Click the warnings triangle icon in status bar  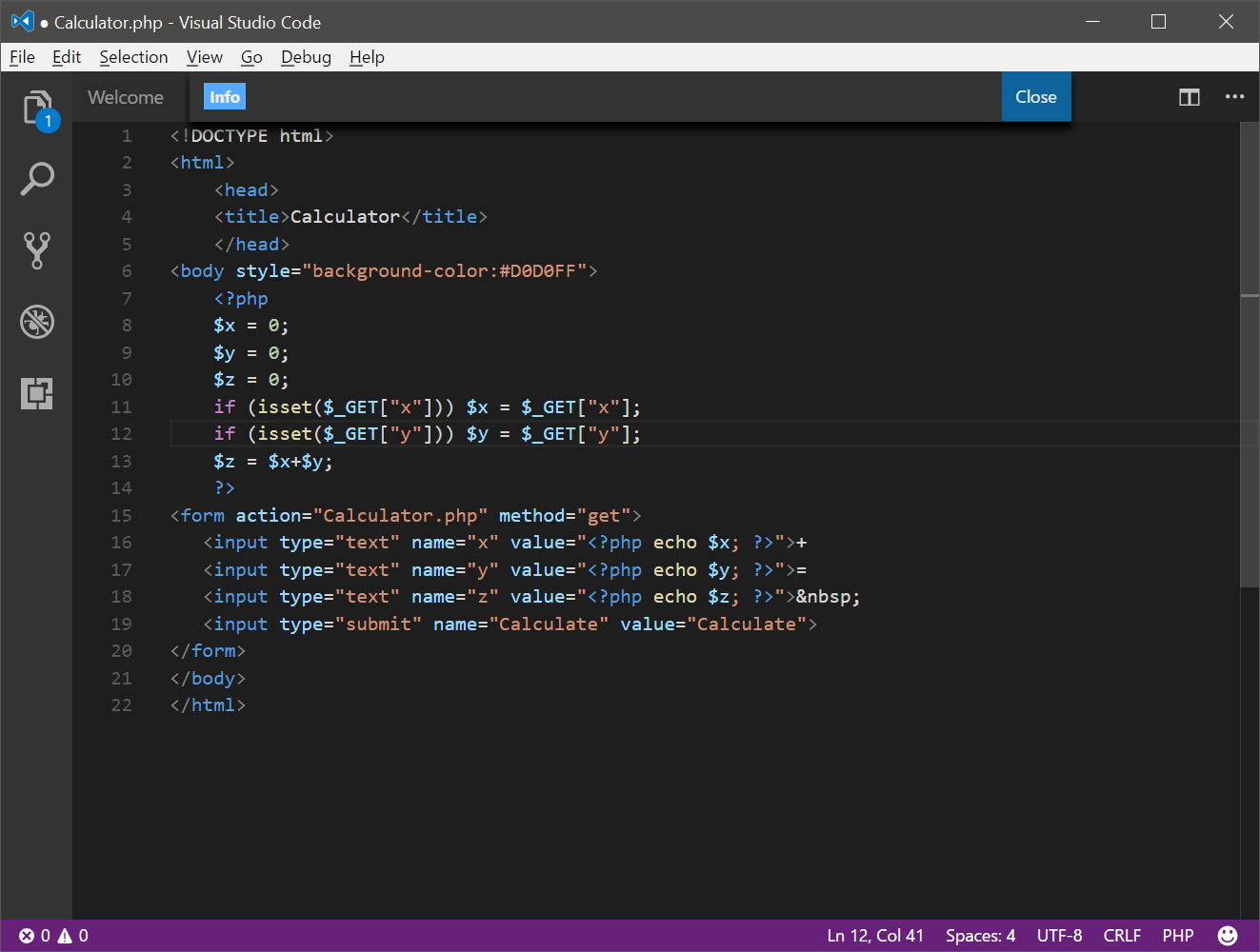pos(65,936)
